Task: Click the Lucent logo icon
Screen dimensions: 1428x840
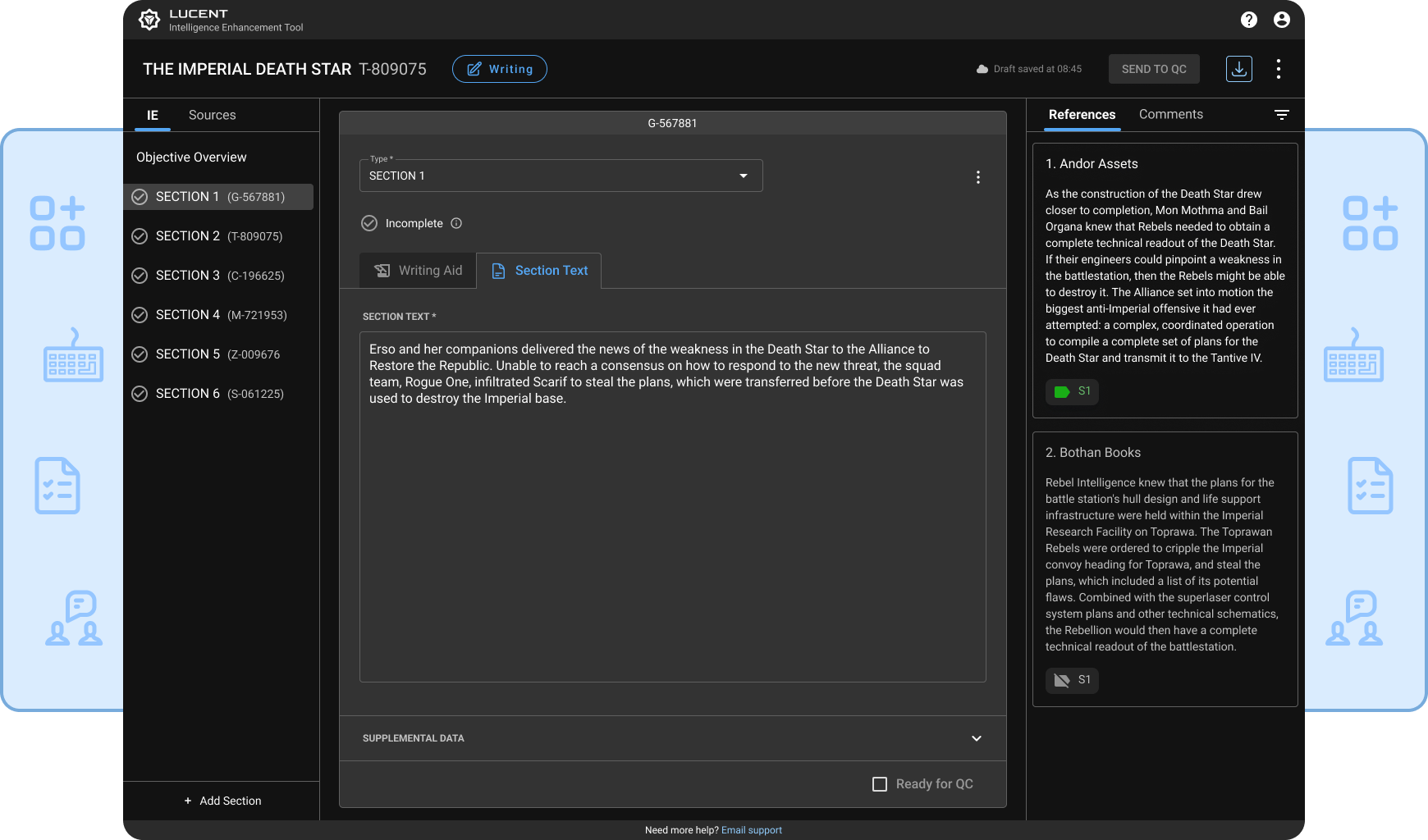Action: coord(149,20)
